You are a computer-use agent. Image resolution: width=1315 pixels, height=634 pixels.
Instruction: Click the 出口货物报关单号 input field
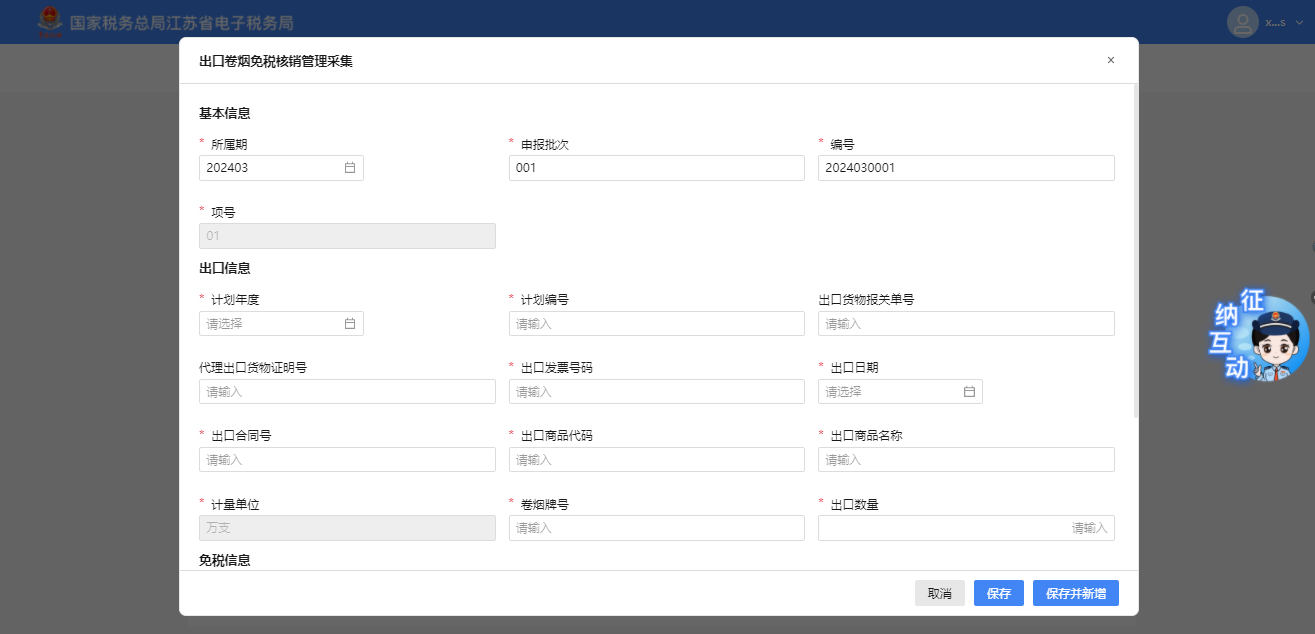965,324
